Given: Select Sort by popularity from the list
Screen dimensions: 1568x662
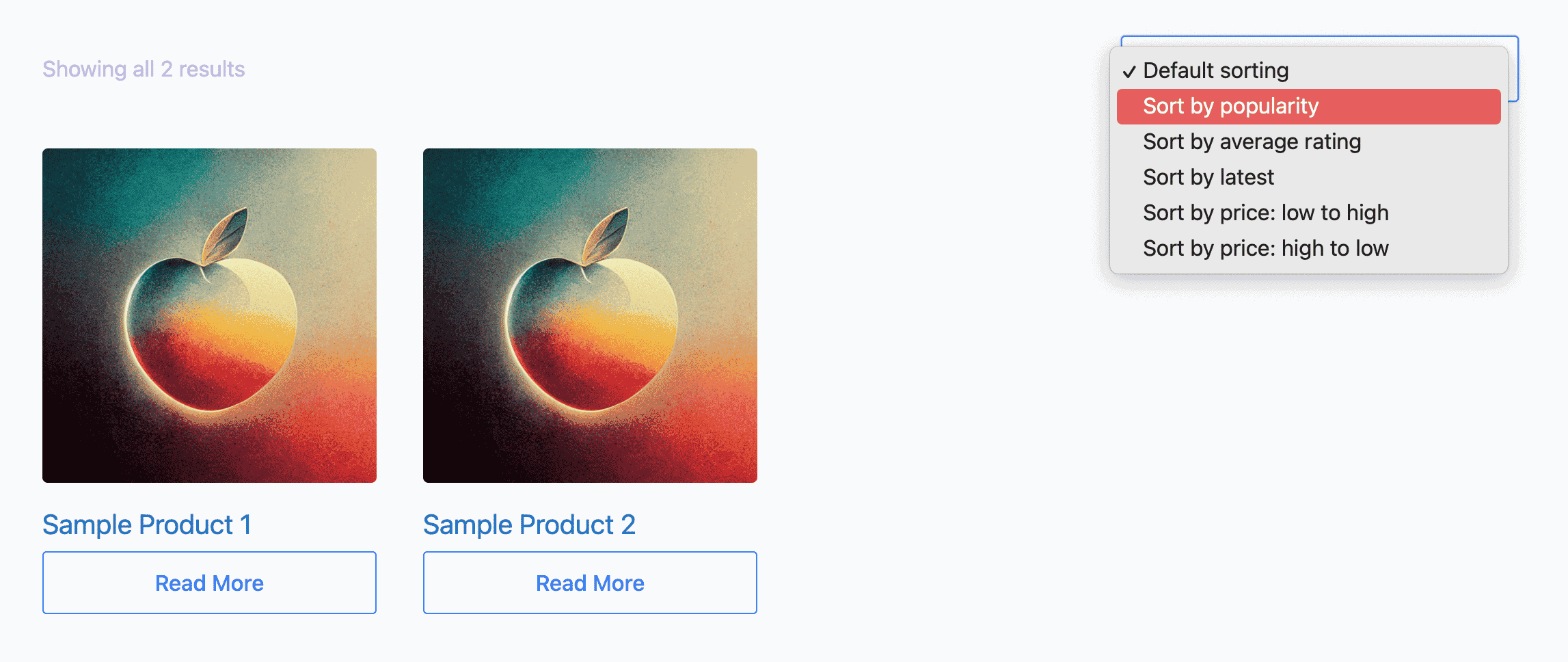Looking at the screenshot, I should click(x=1230, y=106).
